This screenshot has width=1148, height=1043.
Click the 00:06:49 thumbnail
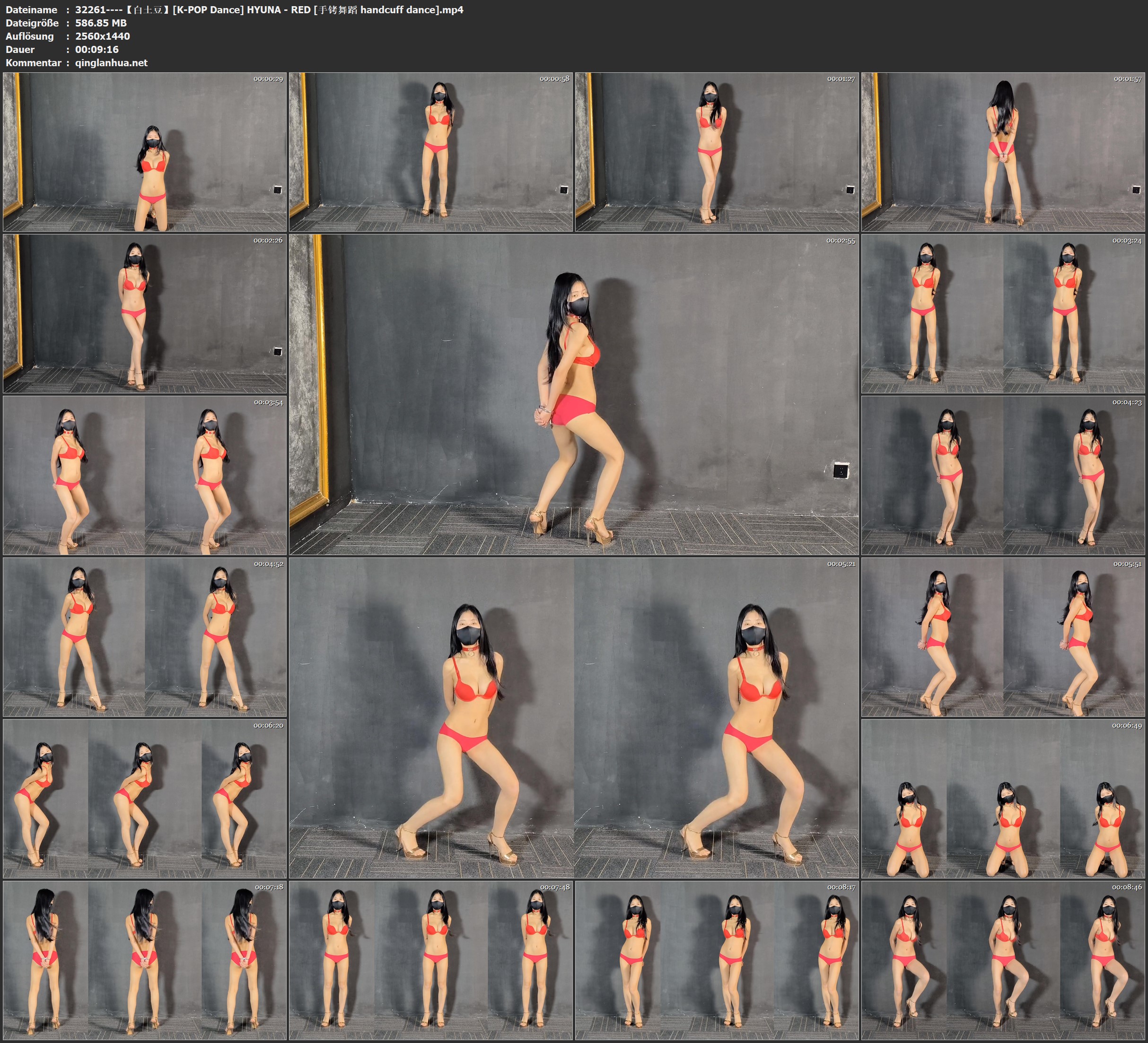pyautogui.click(x=1003, y=799)
